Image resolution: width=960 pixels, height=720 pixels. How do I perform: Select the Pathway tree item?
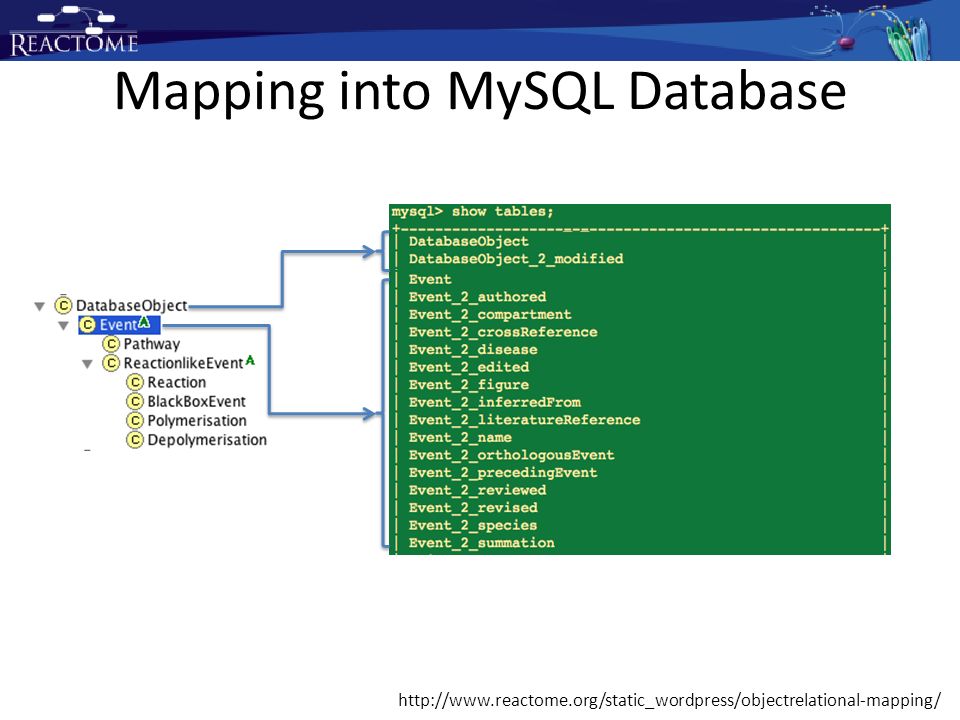[142, 344]
